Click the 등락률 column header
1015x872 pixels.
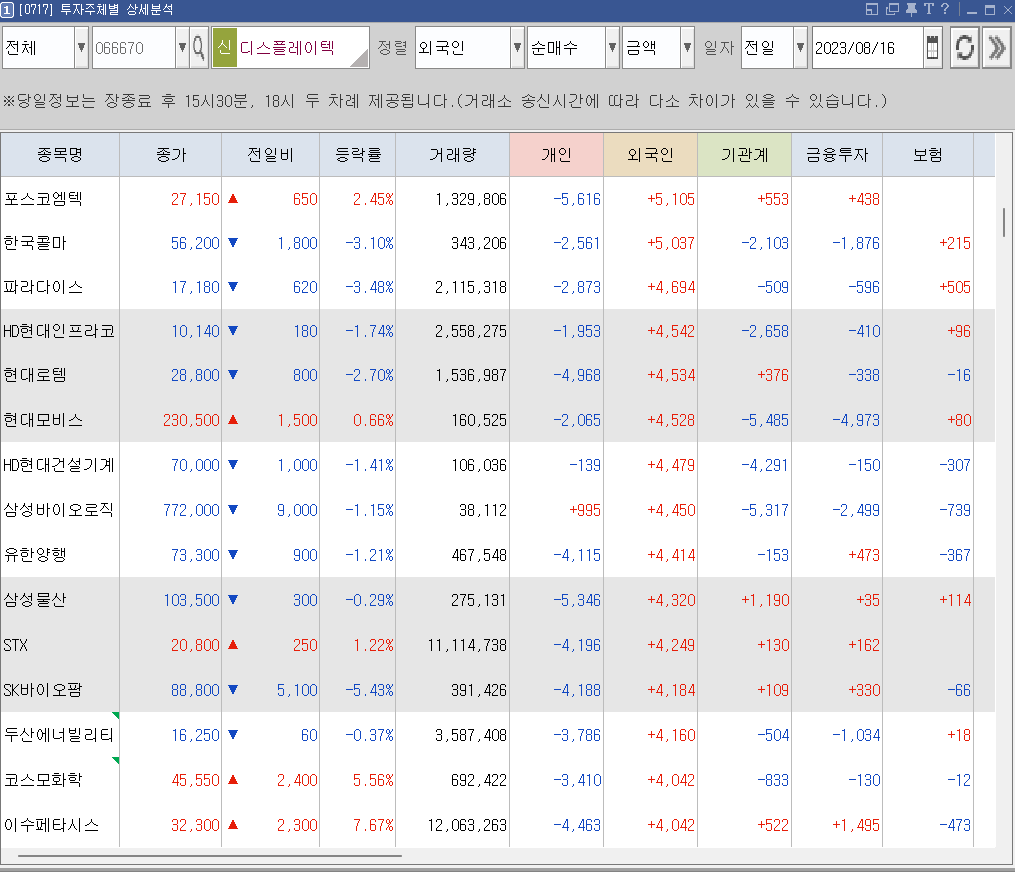coord(358,155)
